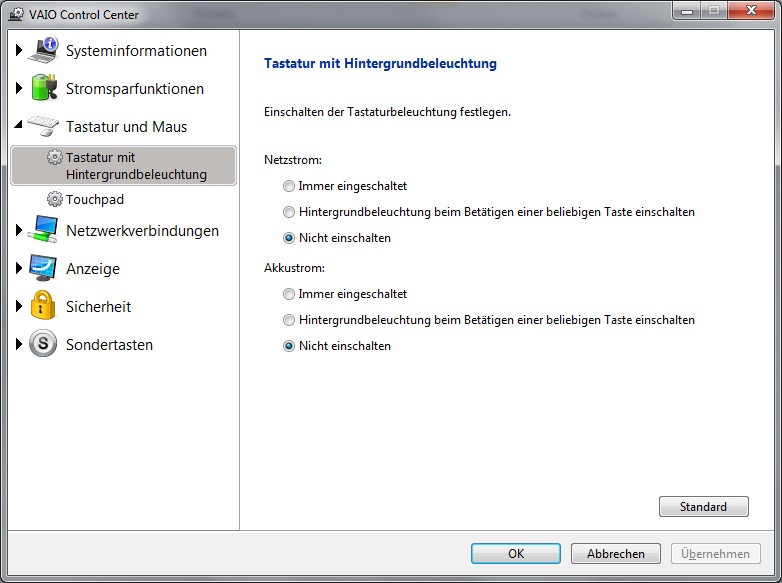
Task: Open the Systeminformationen category label
Action: coord(136,51)
